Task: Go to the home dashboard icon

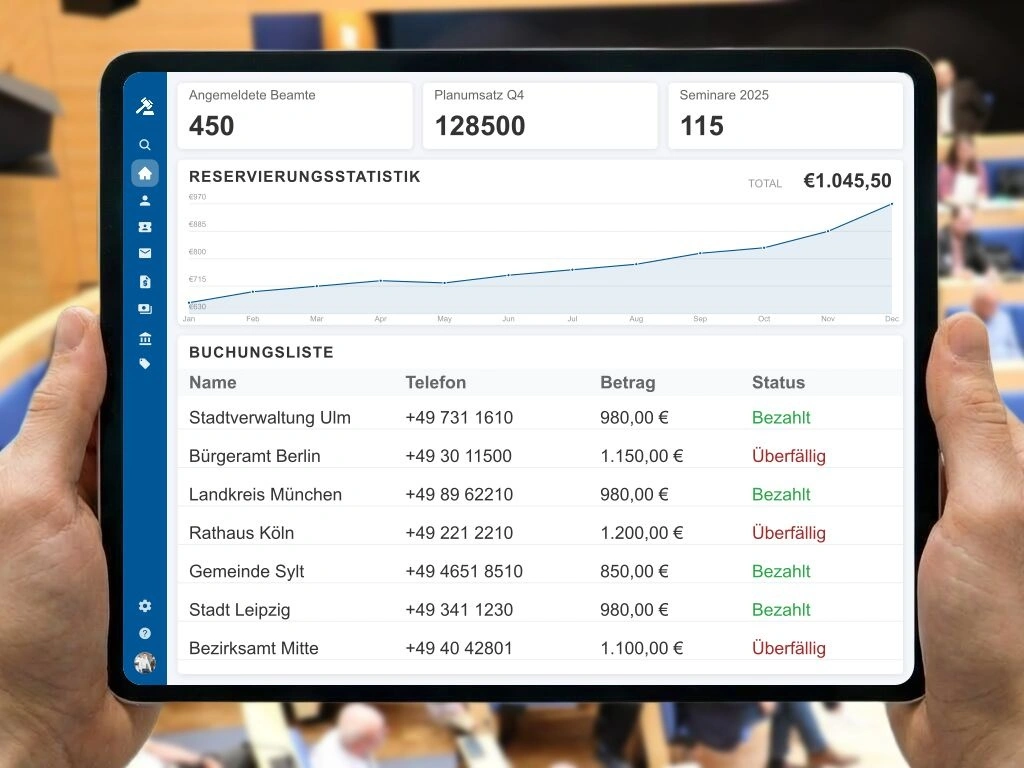Action: [x=145, y=173]
